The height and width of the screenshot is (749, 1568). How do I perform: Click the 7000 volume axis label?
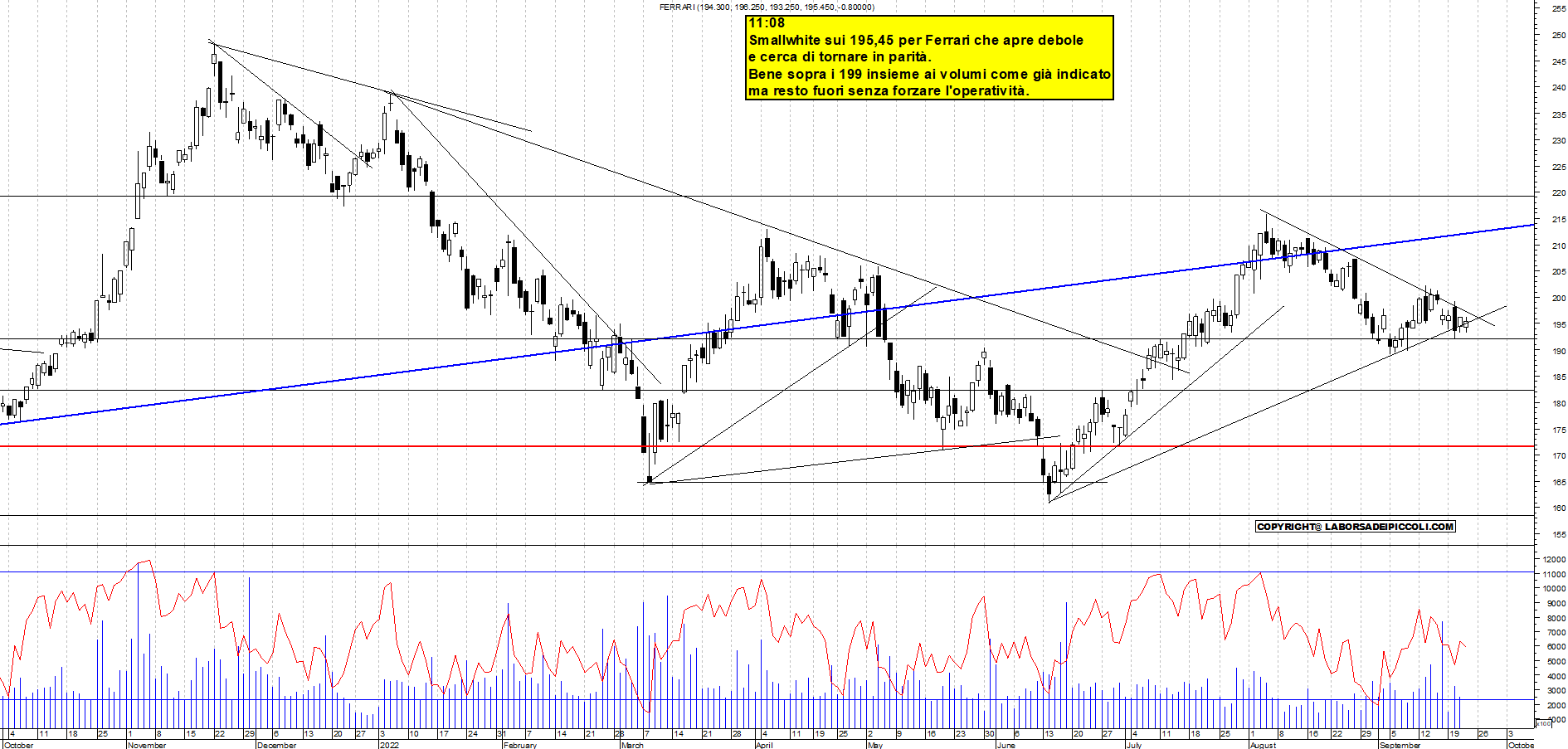pos(1556,633)
